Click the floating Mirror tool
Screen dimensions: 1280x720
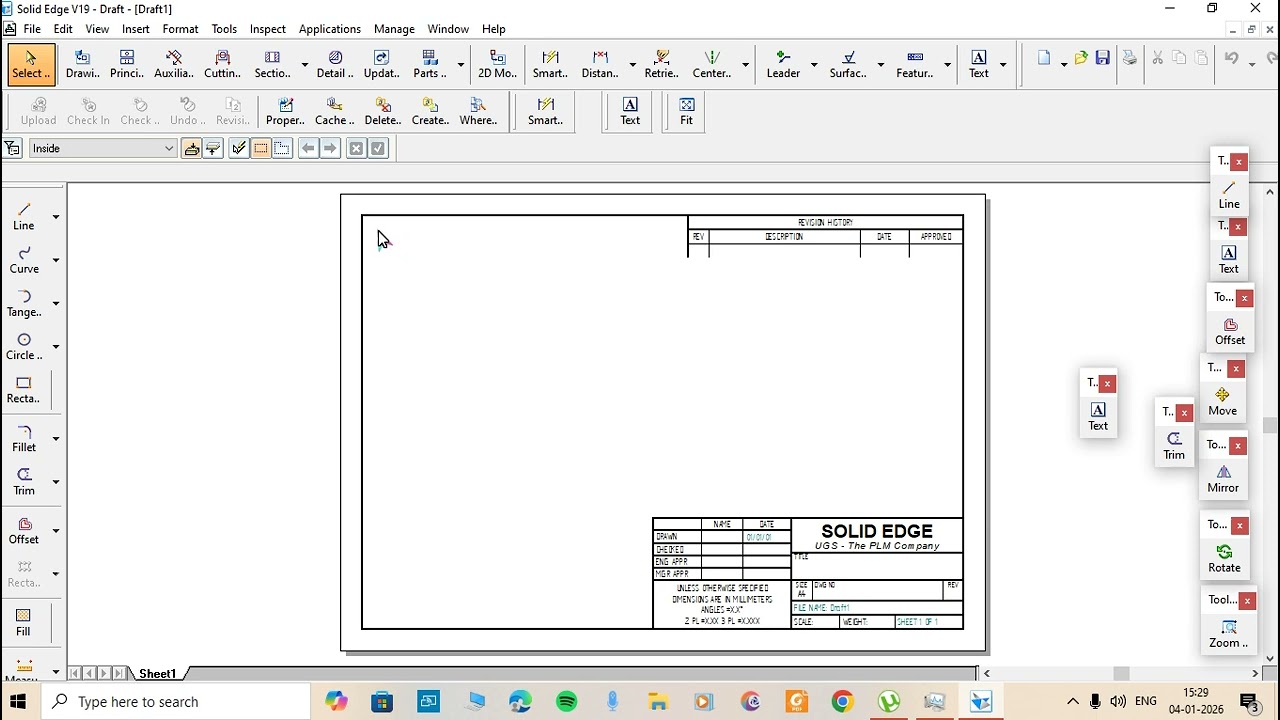1223,478
